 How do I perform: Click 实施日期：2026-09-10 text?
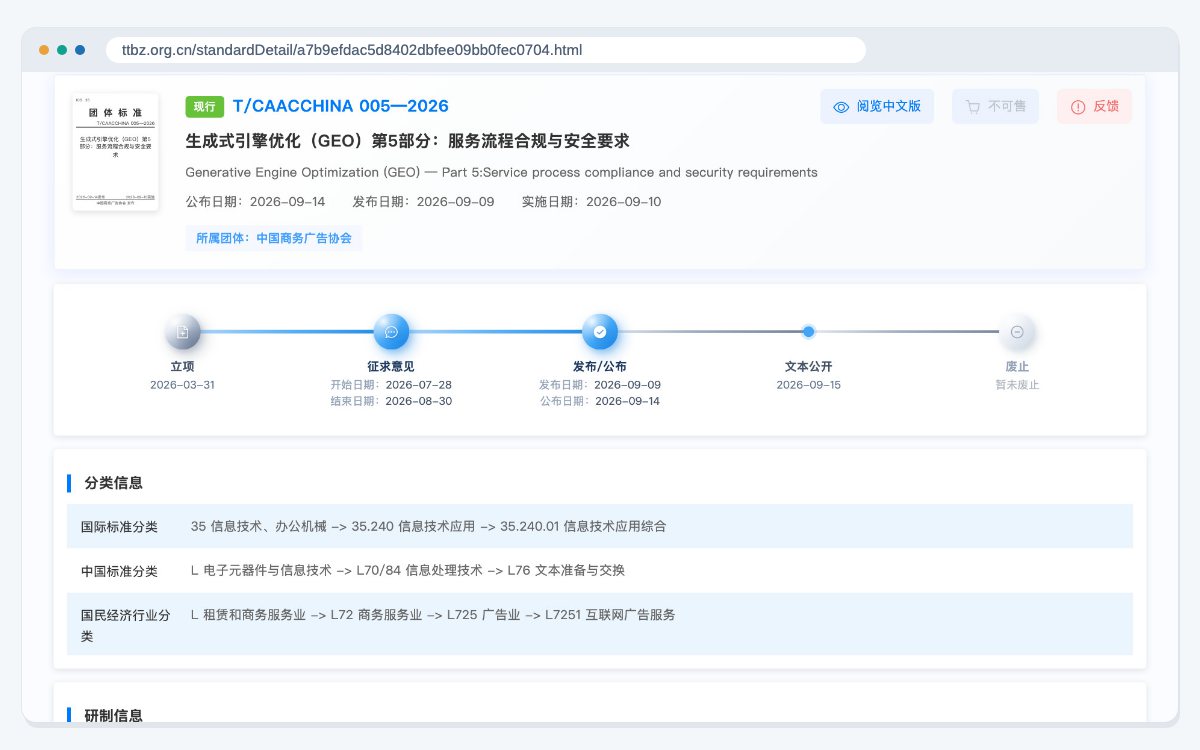click(592, 201)
